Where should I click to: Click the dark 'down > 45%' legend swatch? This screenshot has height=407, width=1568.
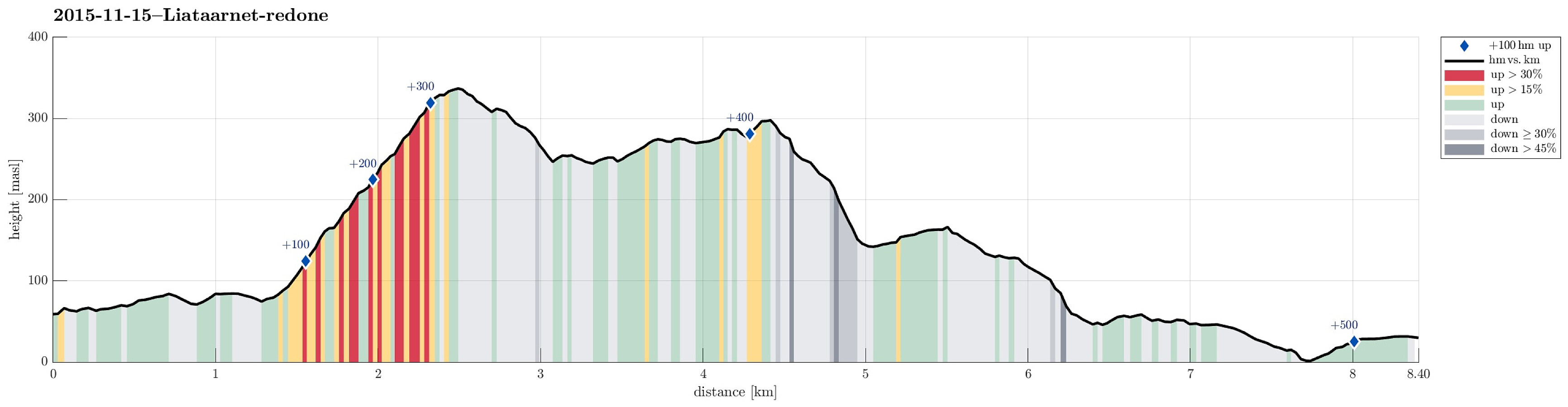(1464, 149)
